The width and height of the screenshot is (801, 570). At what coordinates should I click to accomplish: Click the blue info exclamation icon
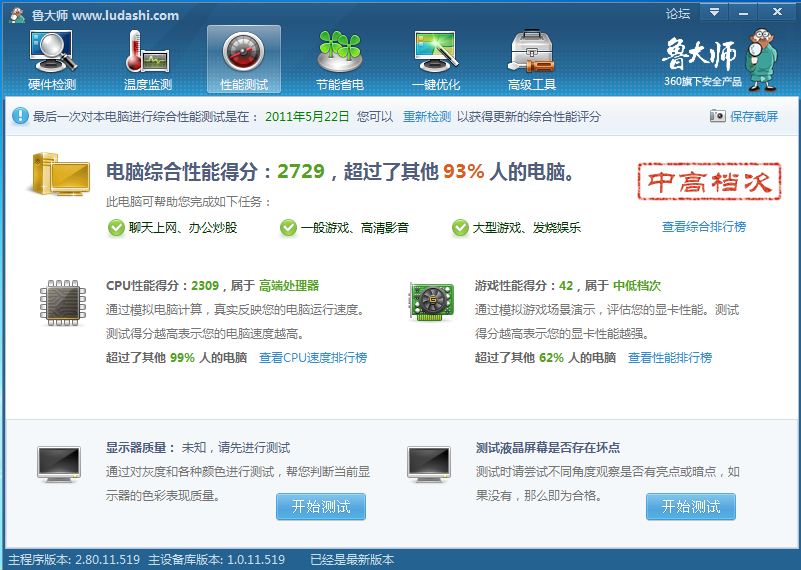tap(20, 116)
